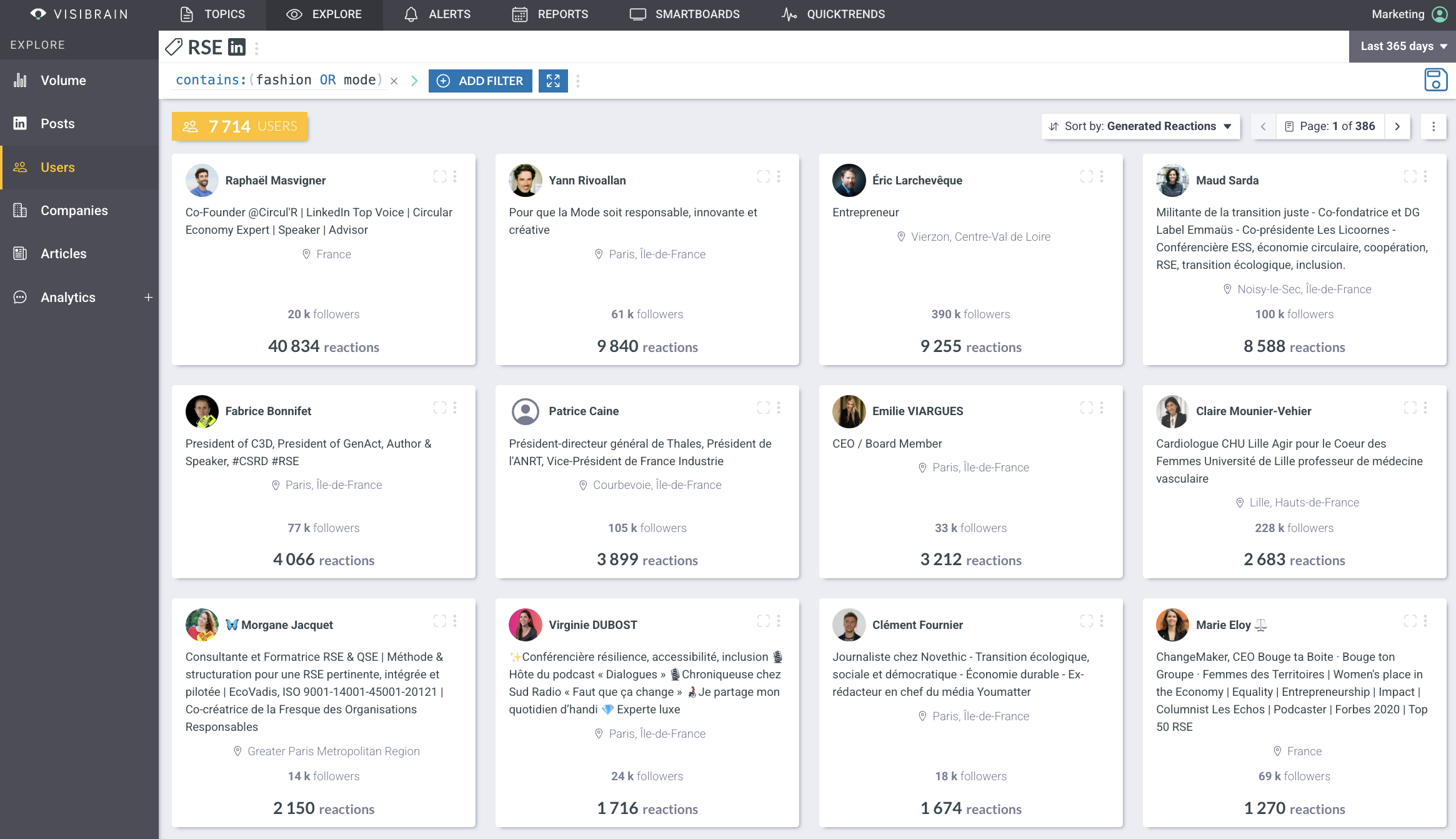Click the fullscreen expand filter icon

click(x=553, y=81)
